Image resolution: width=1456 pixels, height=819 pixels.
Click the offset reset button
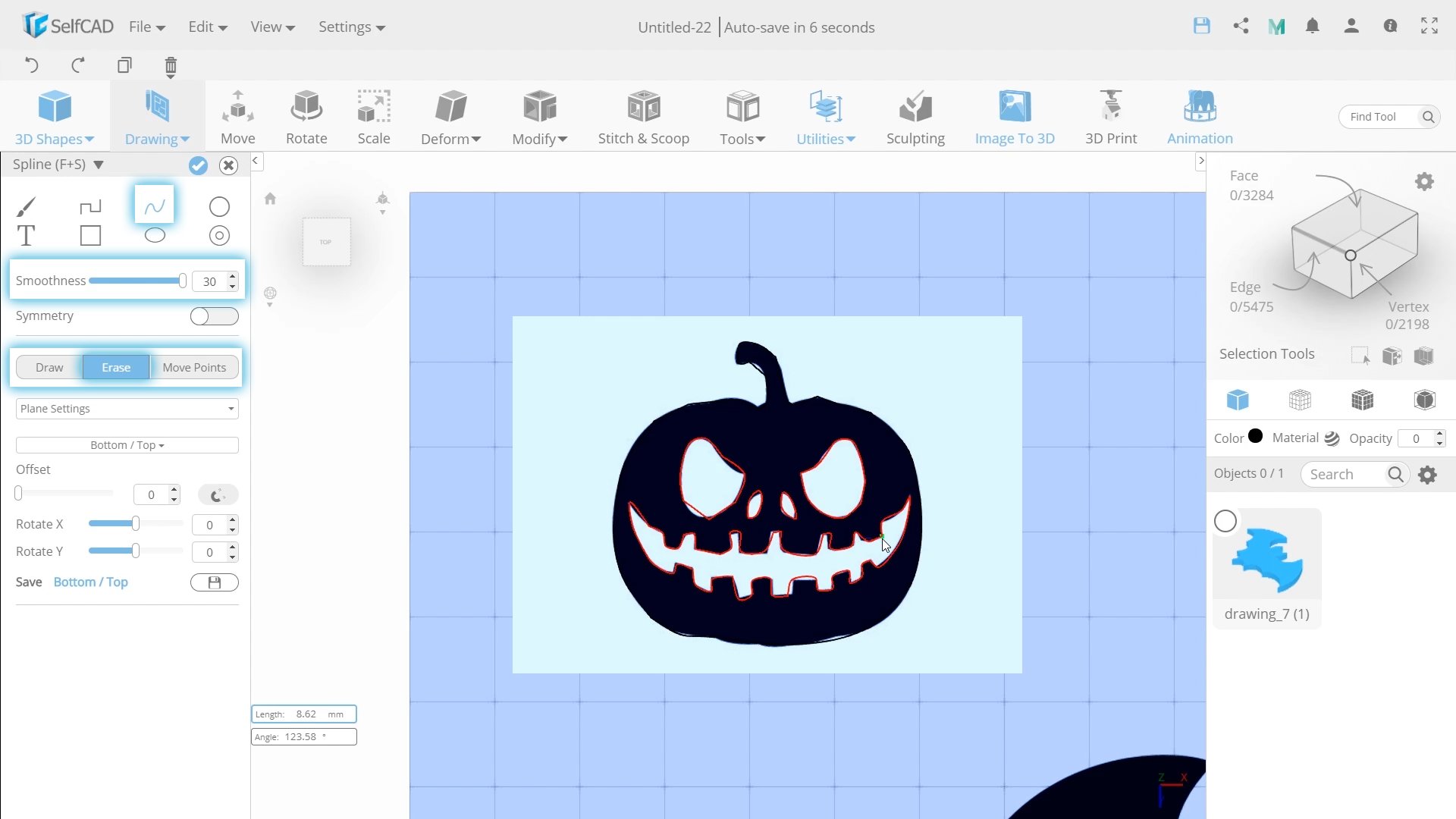[218, 495]
